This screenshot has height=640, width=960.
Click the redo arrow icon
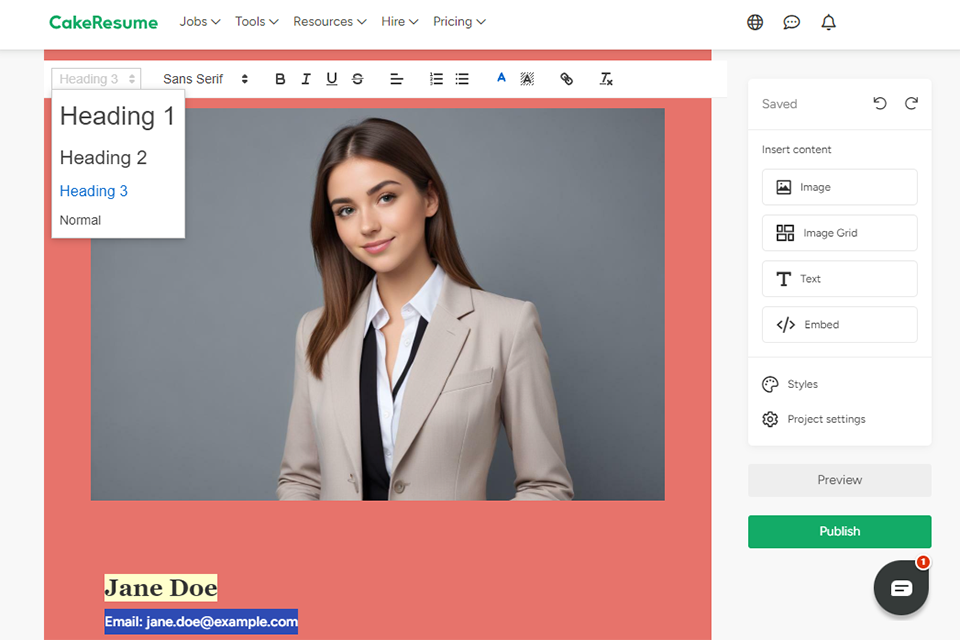click(x=911, y=104)
